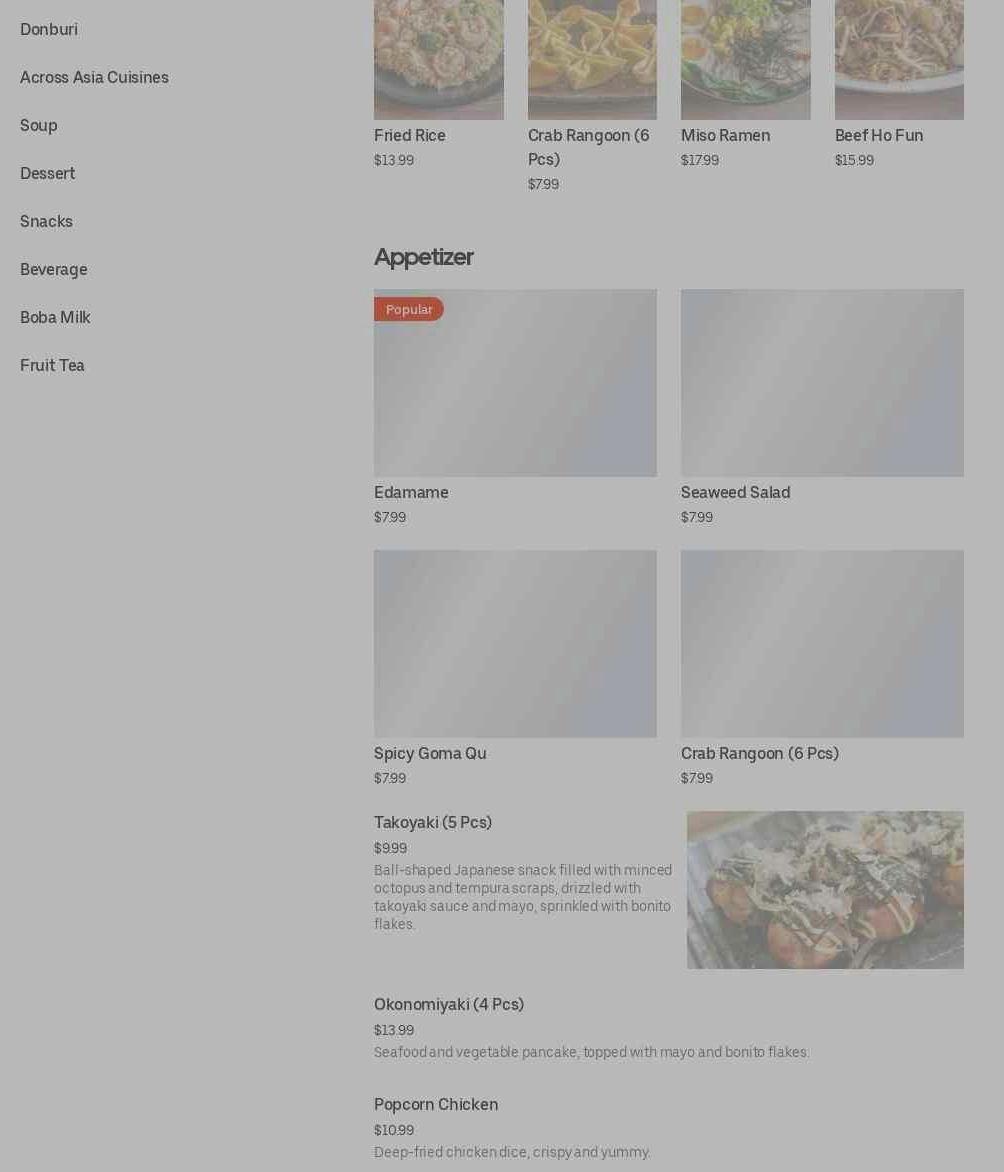Select the Beef Ho Fun item
1004x1172 pixels.
(899, 84)
